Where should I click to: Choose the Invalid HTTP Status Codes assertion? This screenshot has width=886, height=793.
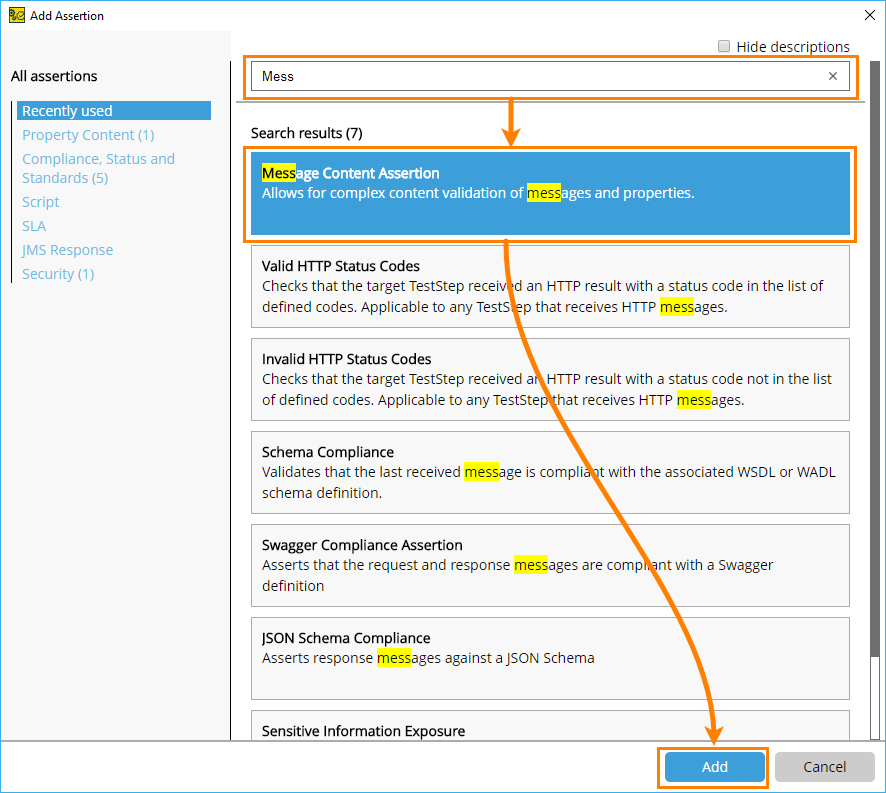(550, 380)
